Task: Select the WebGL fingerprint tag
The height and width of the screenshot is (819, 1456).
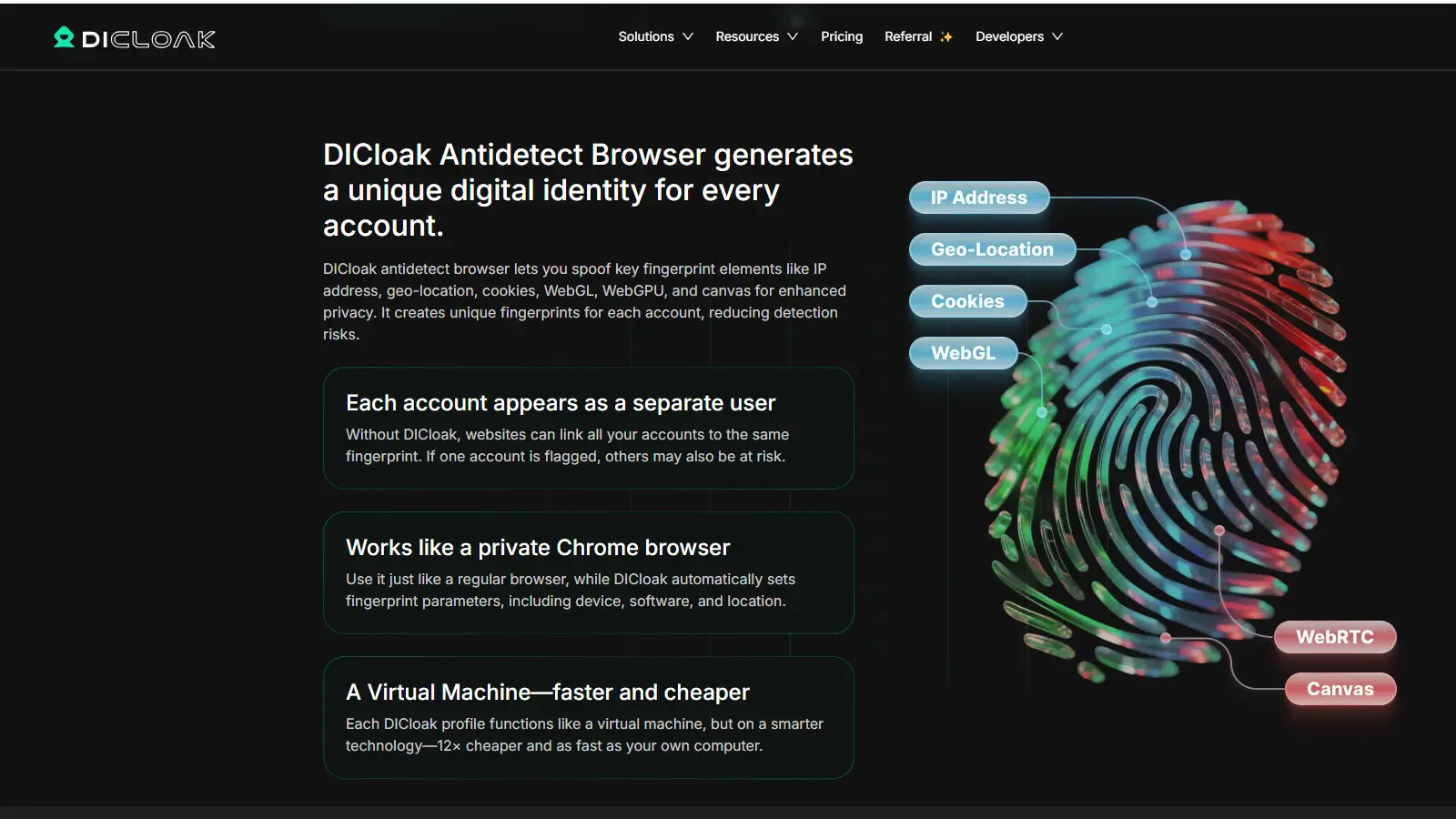Action: tap(963, 353)
